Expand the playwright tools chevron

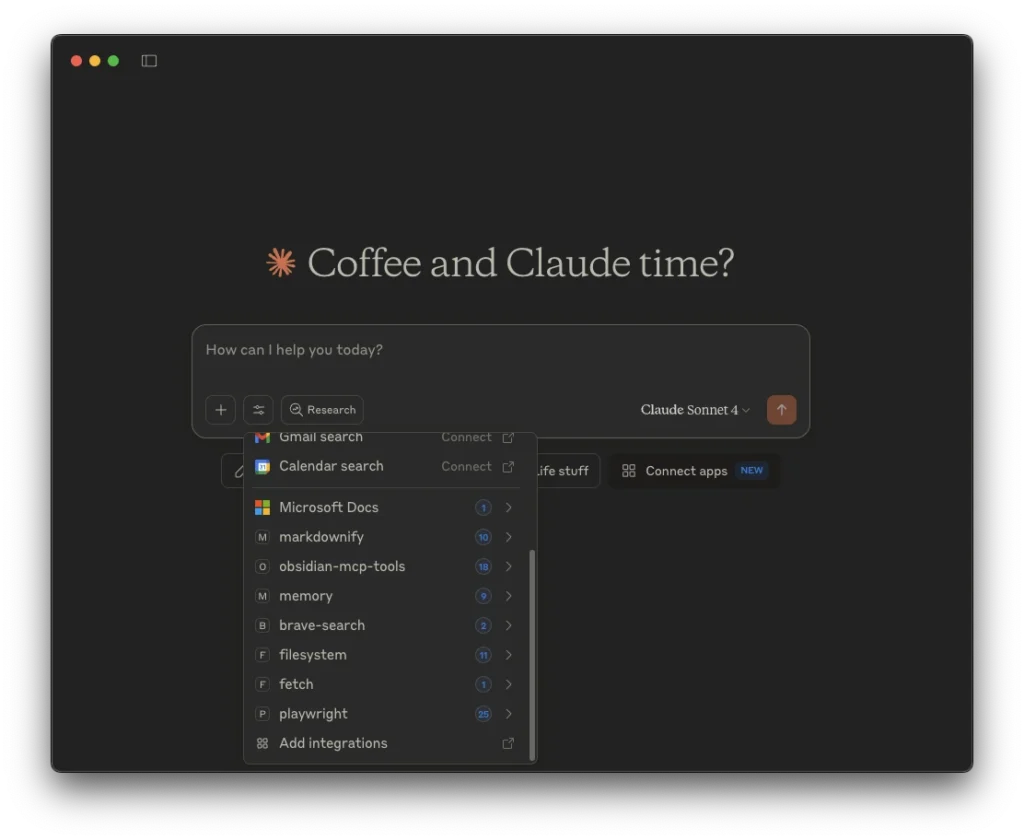coord(509,713)
